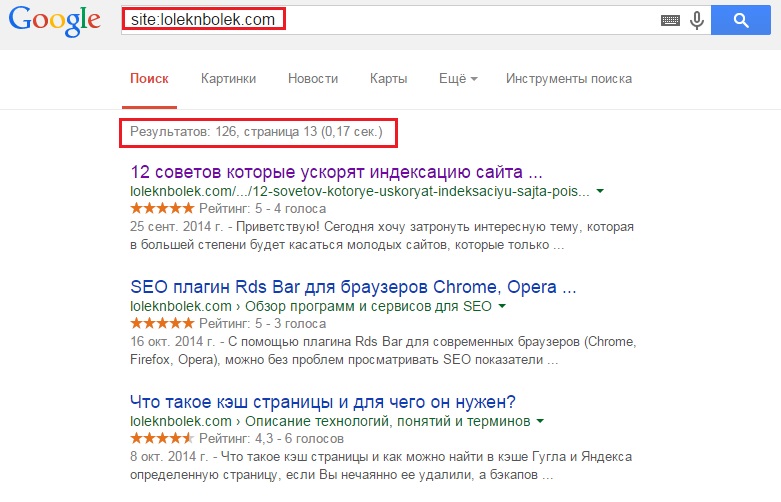Go to the Карты tab
This screenshot has width=781, height=502.
click(389, 79)
